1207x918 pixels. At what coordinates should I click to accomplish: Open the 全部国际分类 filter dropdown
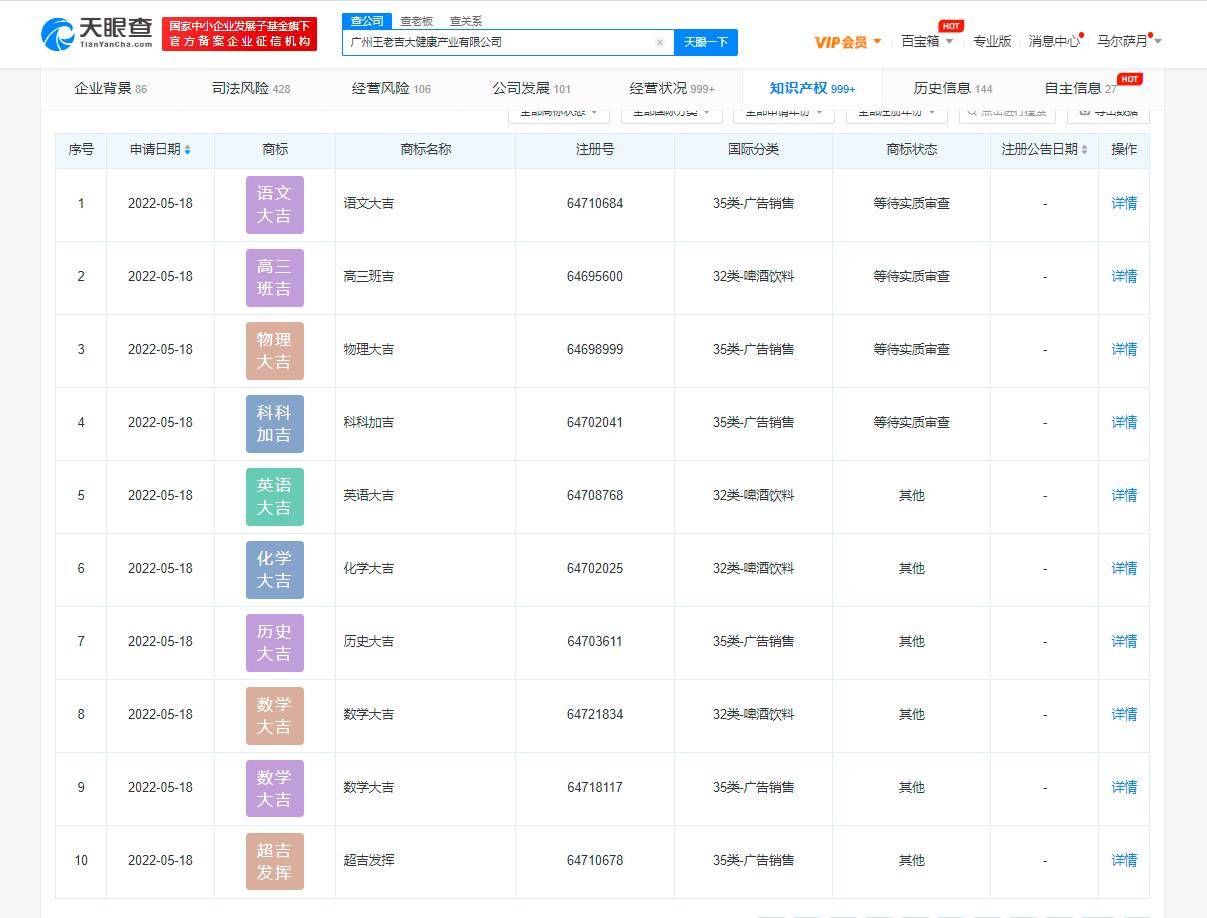click(x=671, y=113)
